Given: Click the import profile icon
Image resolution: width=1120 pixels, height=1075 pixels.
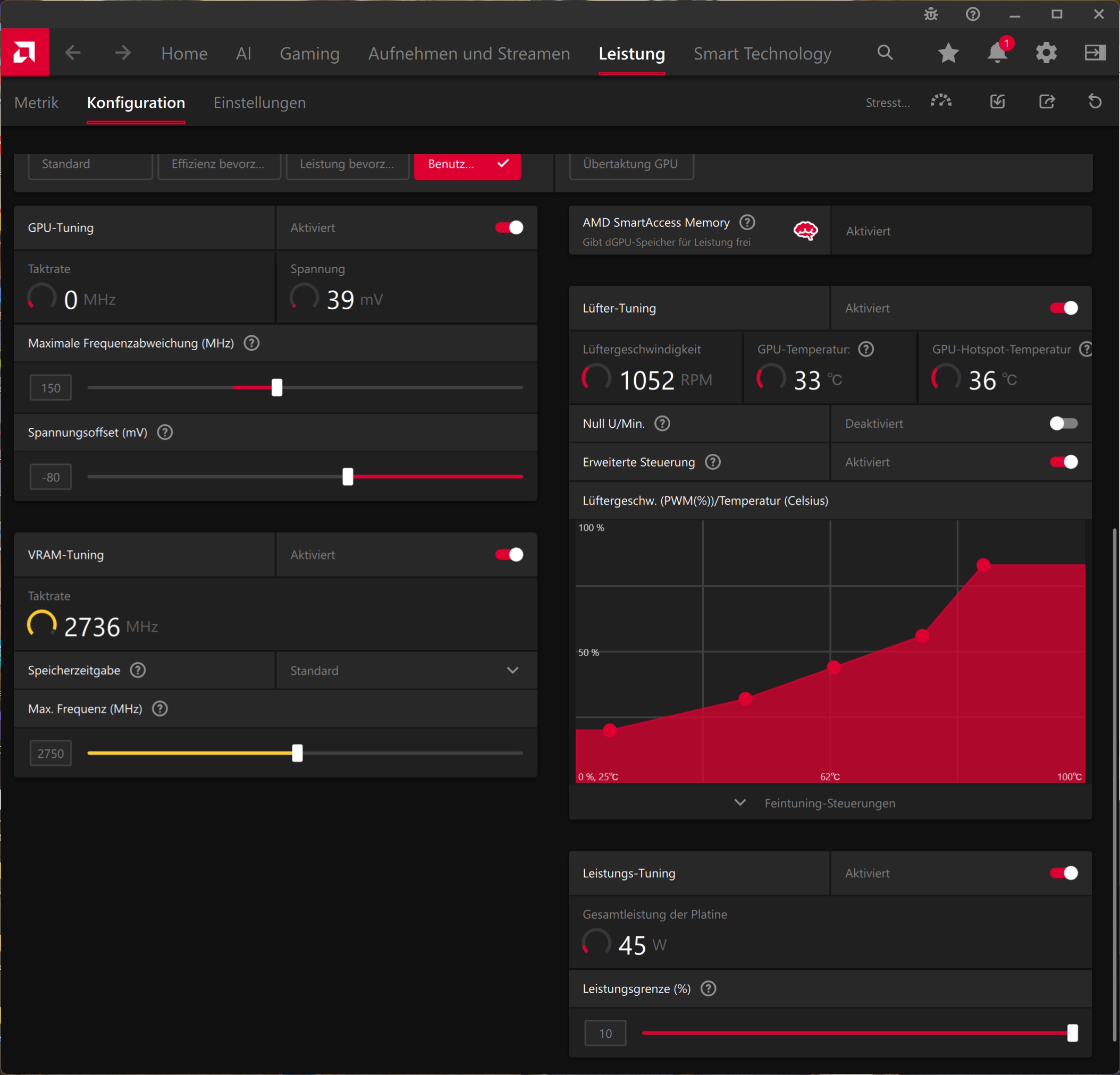Looking at the screenshot, I should pos(997,101).
